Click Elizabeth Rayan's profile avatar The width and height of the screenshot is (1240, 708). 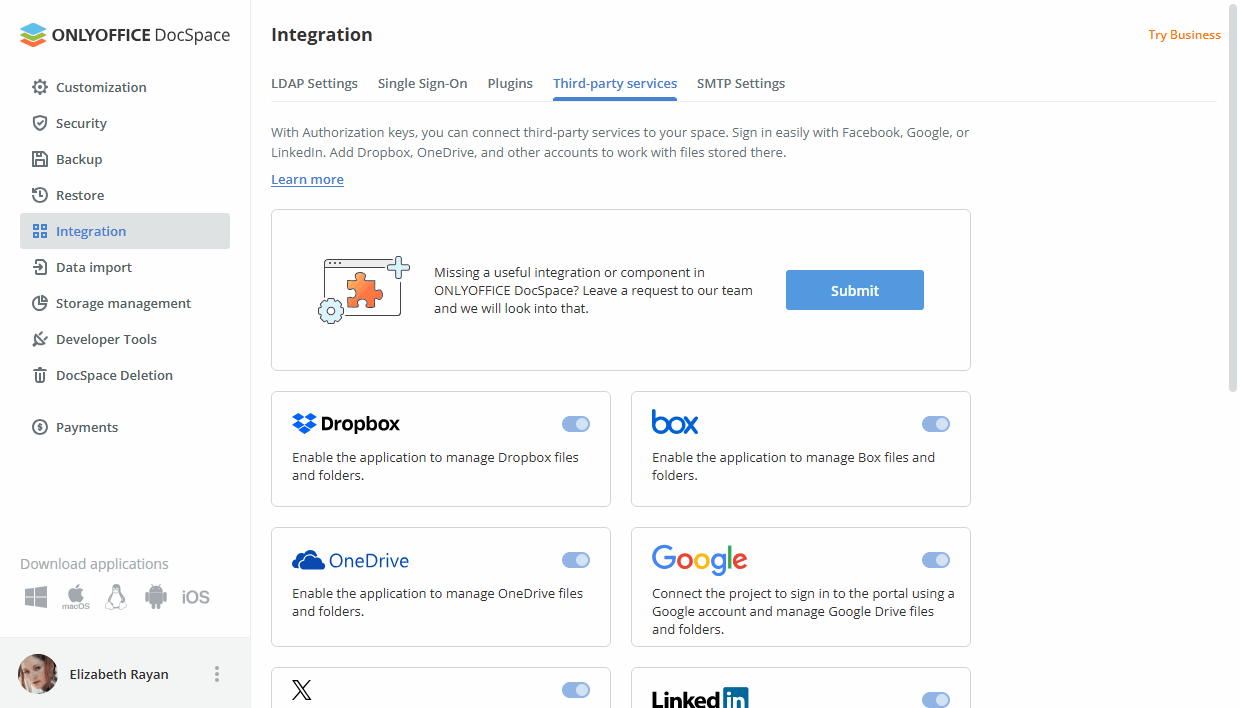37,674
